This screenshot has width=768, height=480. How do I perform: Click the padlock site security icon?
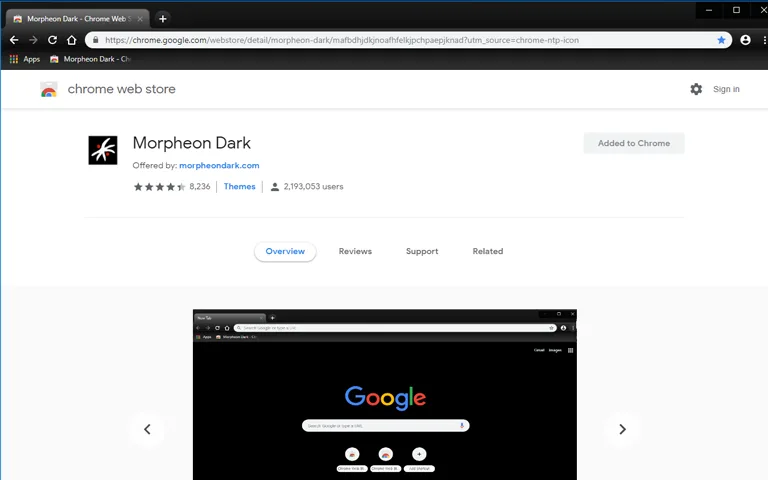[96, 40]
